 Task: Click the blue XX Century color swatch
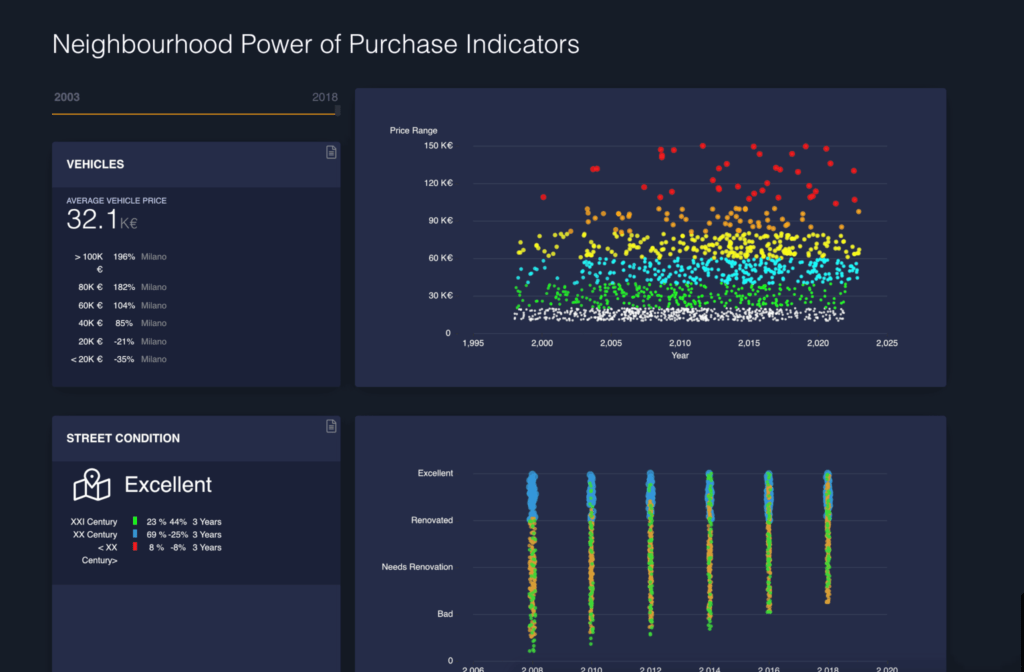pos(134,535)
